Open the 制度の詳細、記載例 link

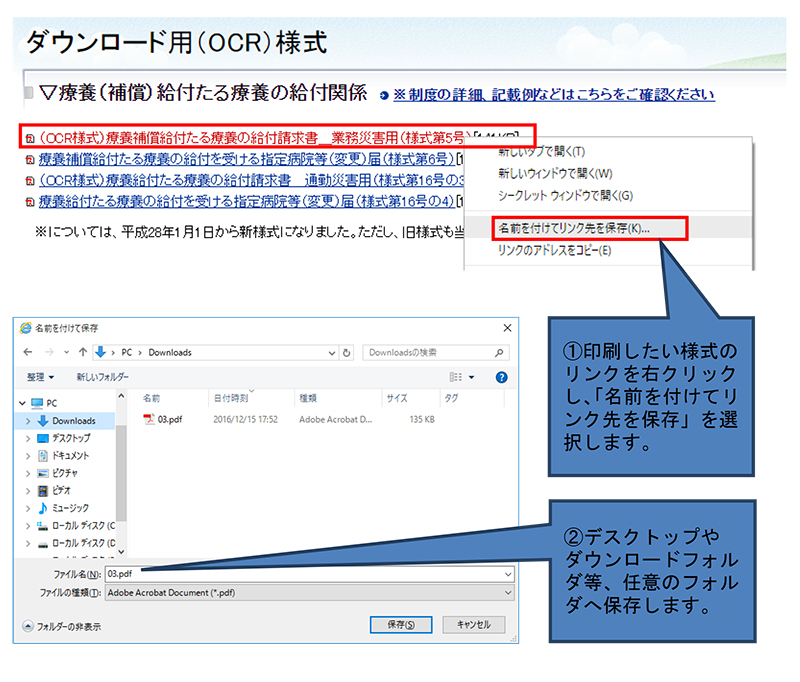click(x=553, y=95)
